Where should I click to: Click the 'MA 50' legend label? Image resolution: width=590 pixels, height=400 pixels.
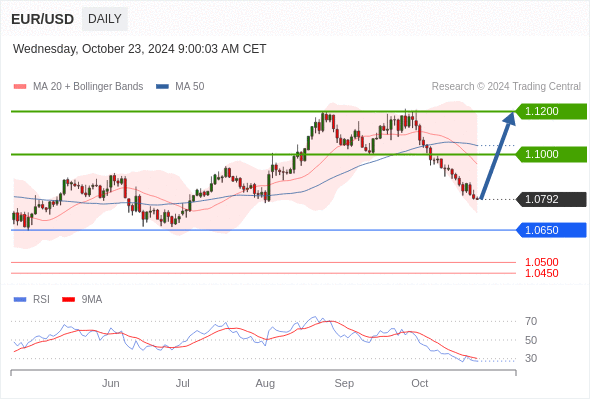click(190, 87)
